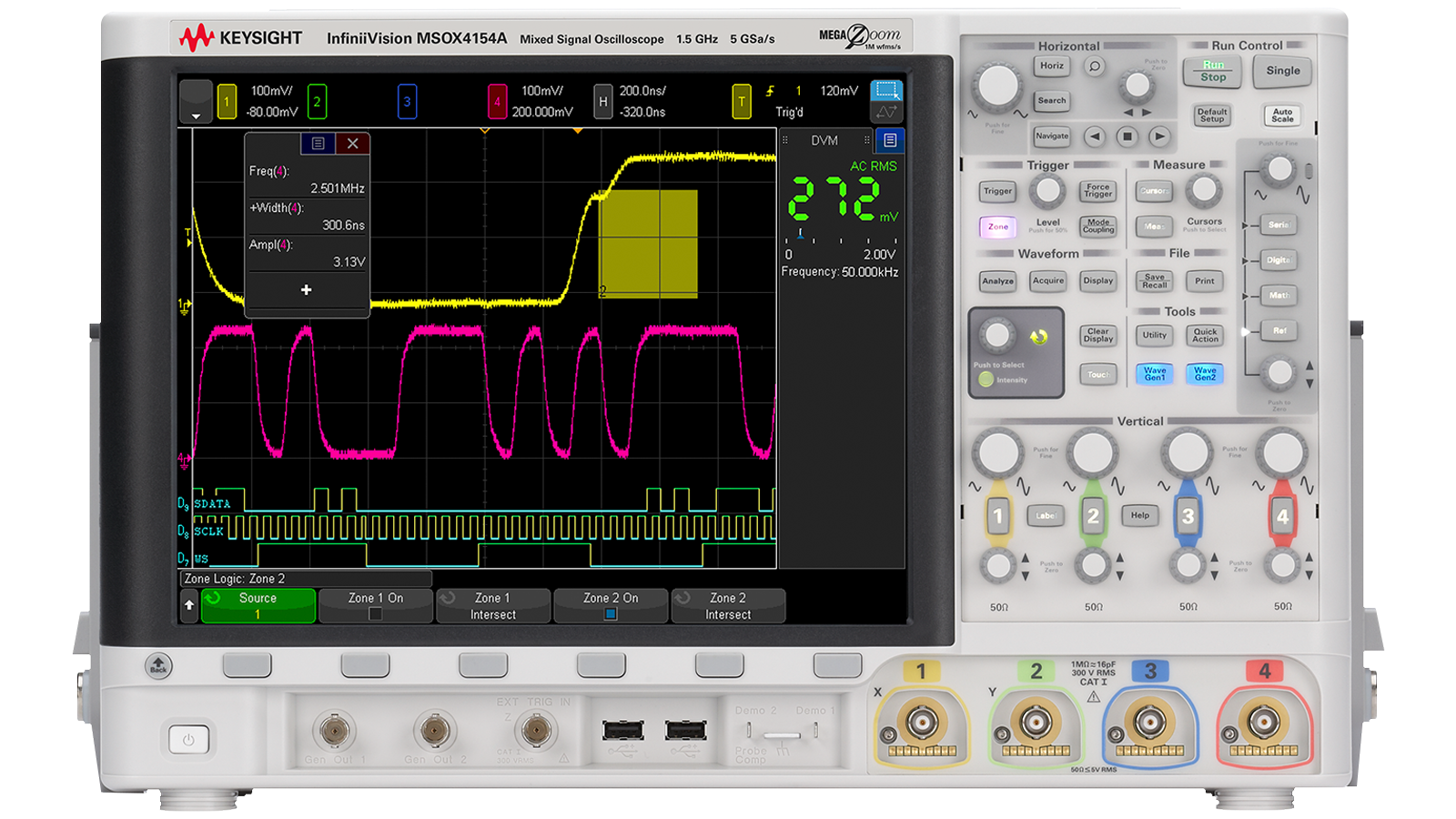Click the softkey menu up arrow

[189, 605]
